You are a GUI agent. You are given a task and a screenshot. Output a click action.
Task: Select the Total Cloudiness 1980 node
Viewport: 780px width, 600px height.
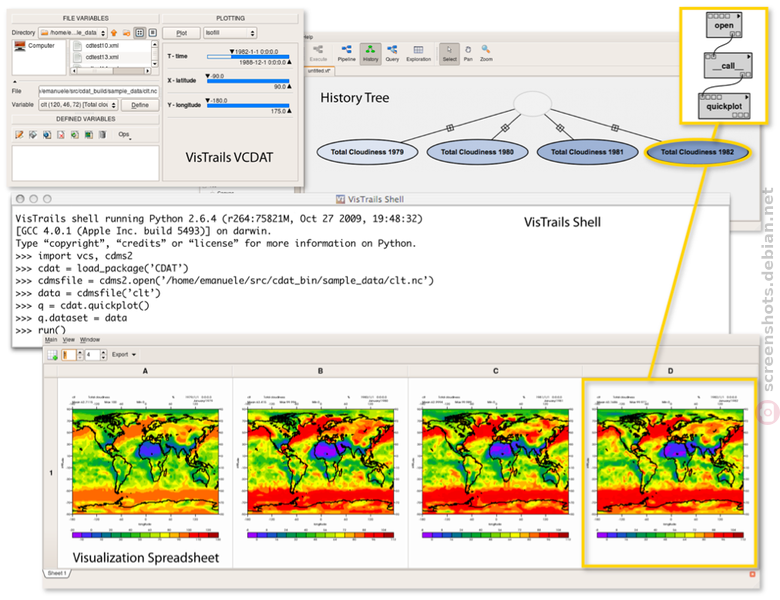(477, 152)
